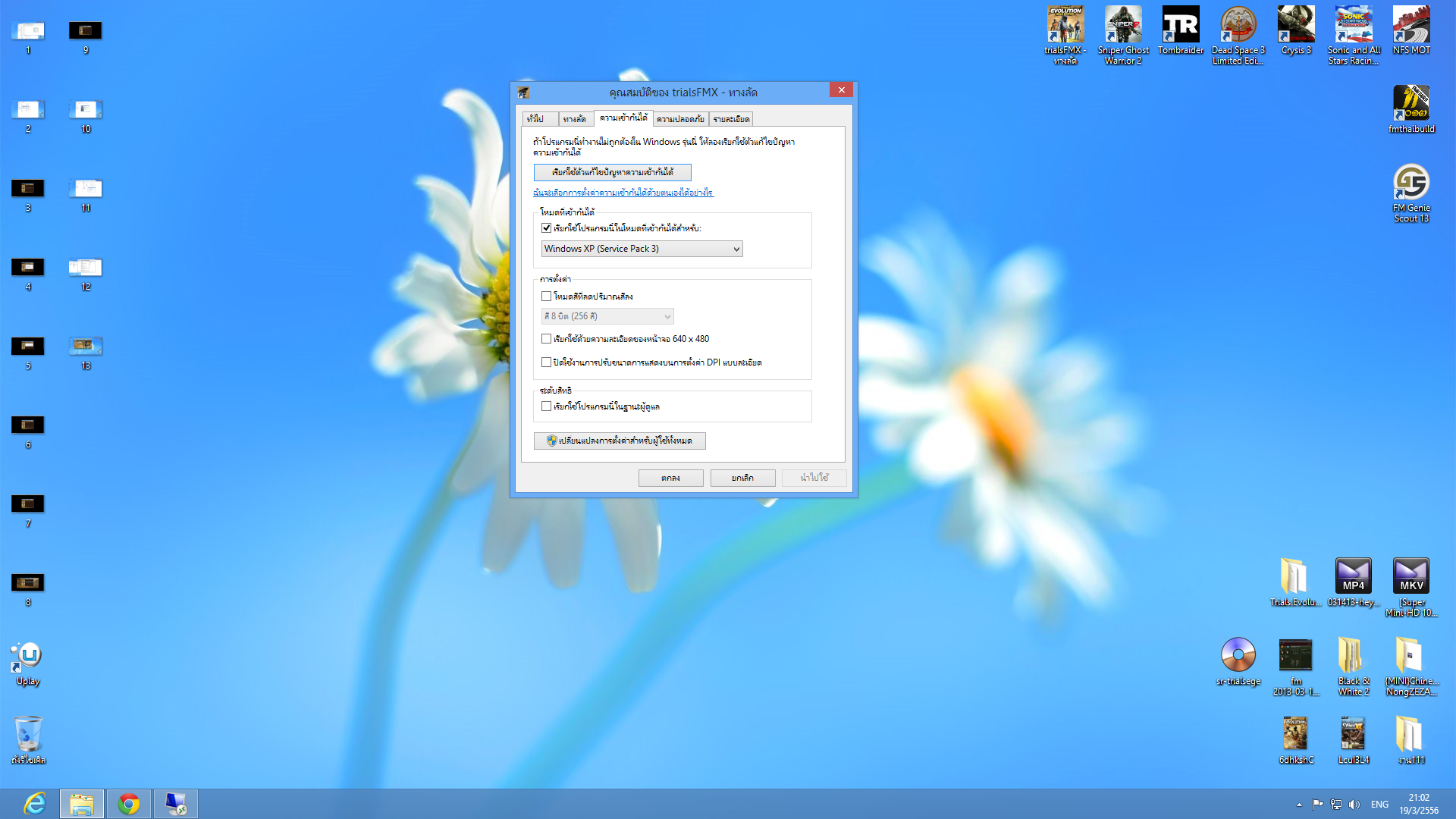Enable the 640 x 480 screen resolution checkbox
This screenshot has width=1456, height=819.
point(546,339)
